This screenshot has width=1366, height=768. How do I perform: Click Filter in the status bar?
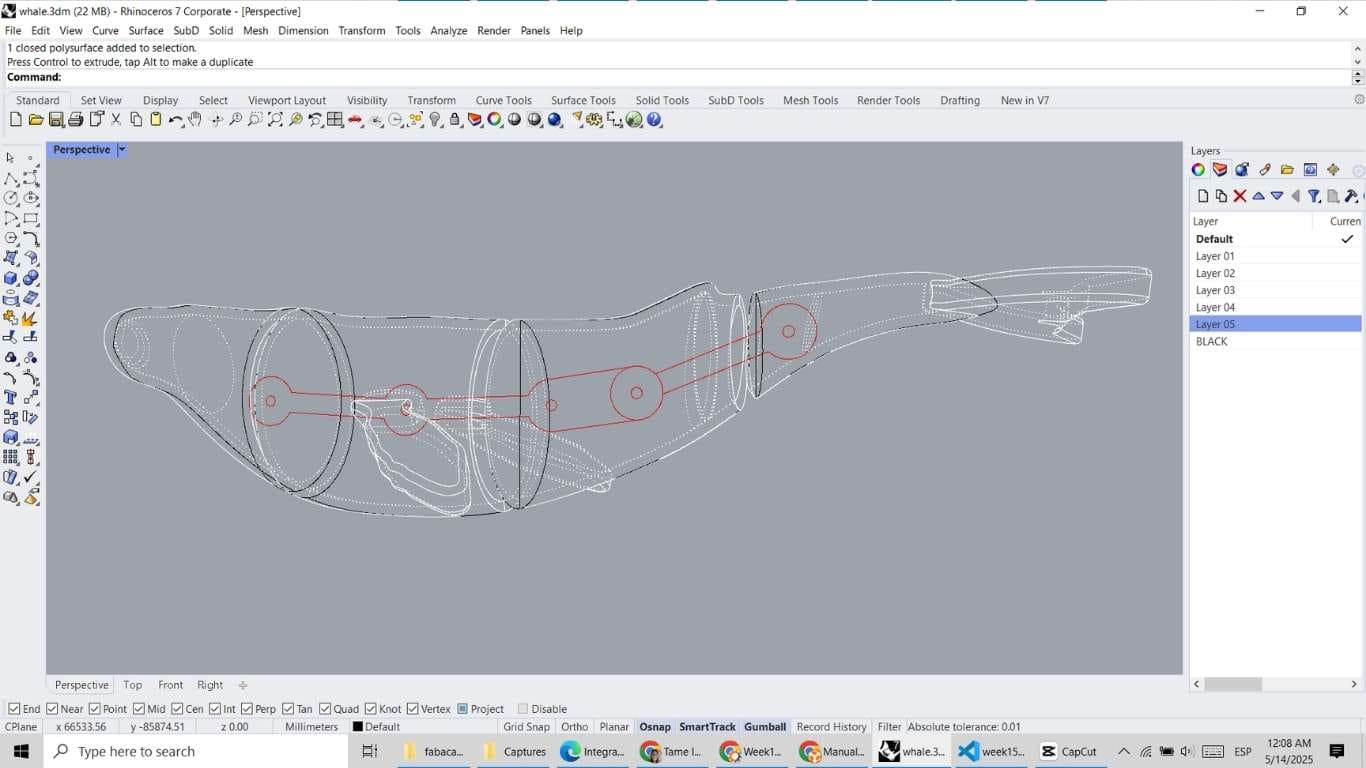[x=889, y=727]
